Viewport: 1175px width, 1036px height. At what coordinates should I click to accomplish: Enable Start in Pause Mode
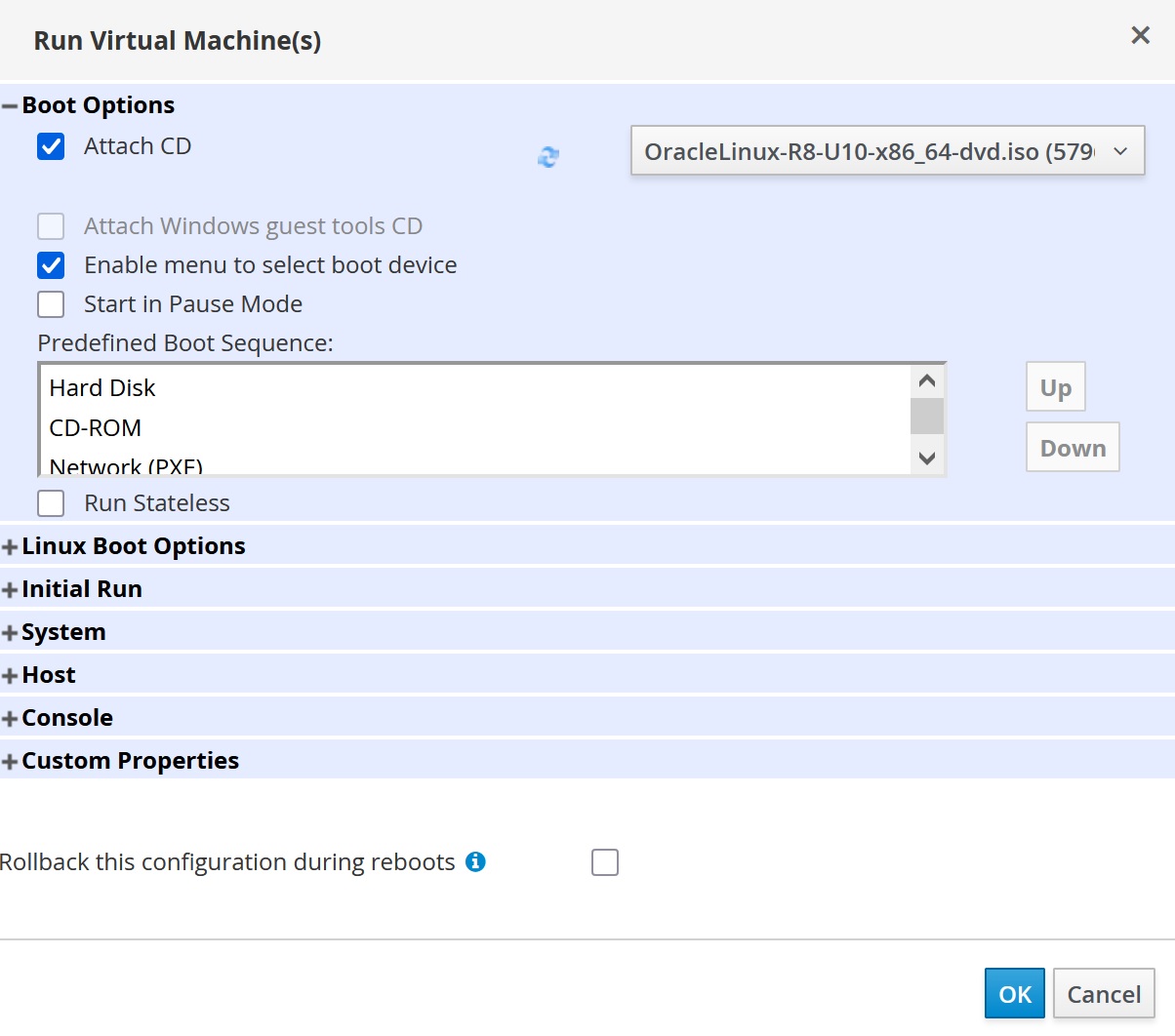[50, 303]
